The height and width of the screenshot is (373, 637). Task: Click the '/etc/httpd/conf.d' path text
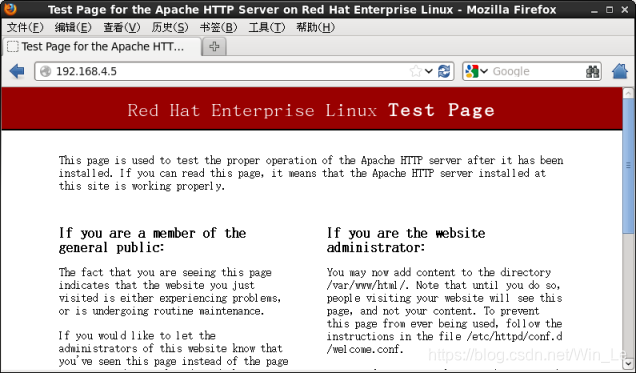[x=514, y=336]
